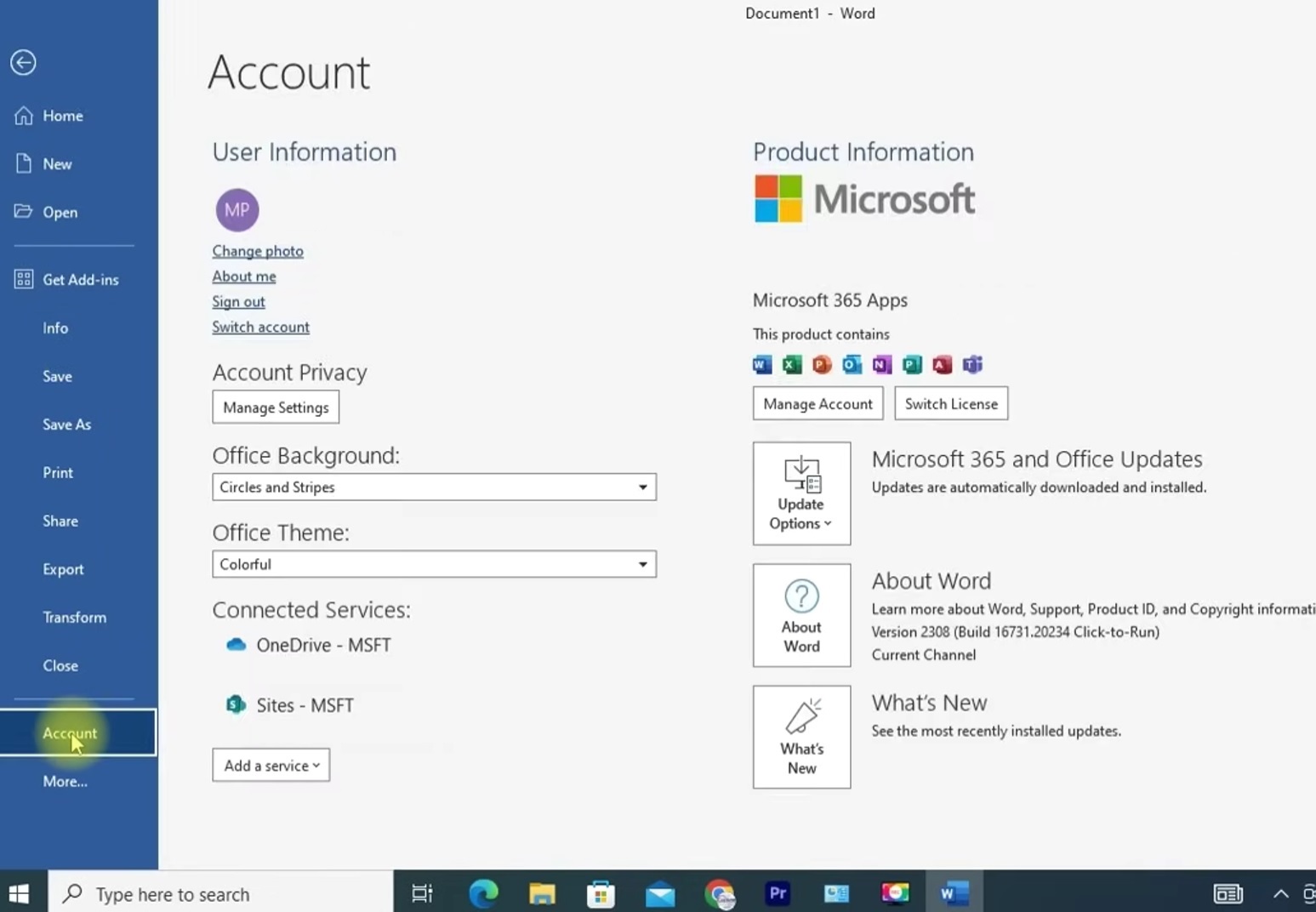Click the Type here to search box
Image resolution: width=1316 pixels, height=912 pixels.
[x=221, y=893]
